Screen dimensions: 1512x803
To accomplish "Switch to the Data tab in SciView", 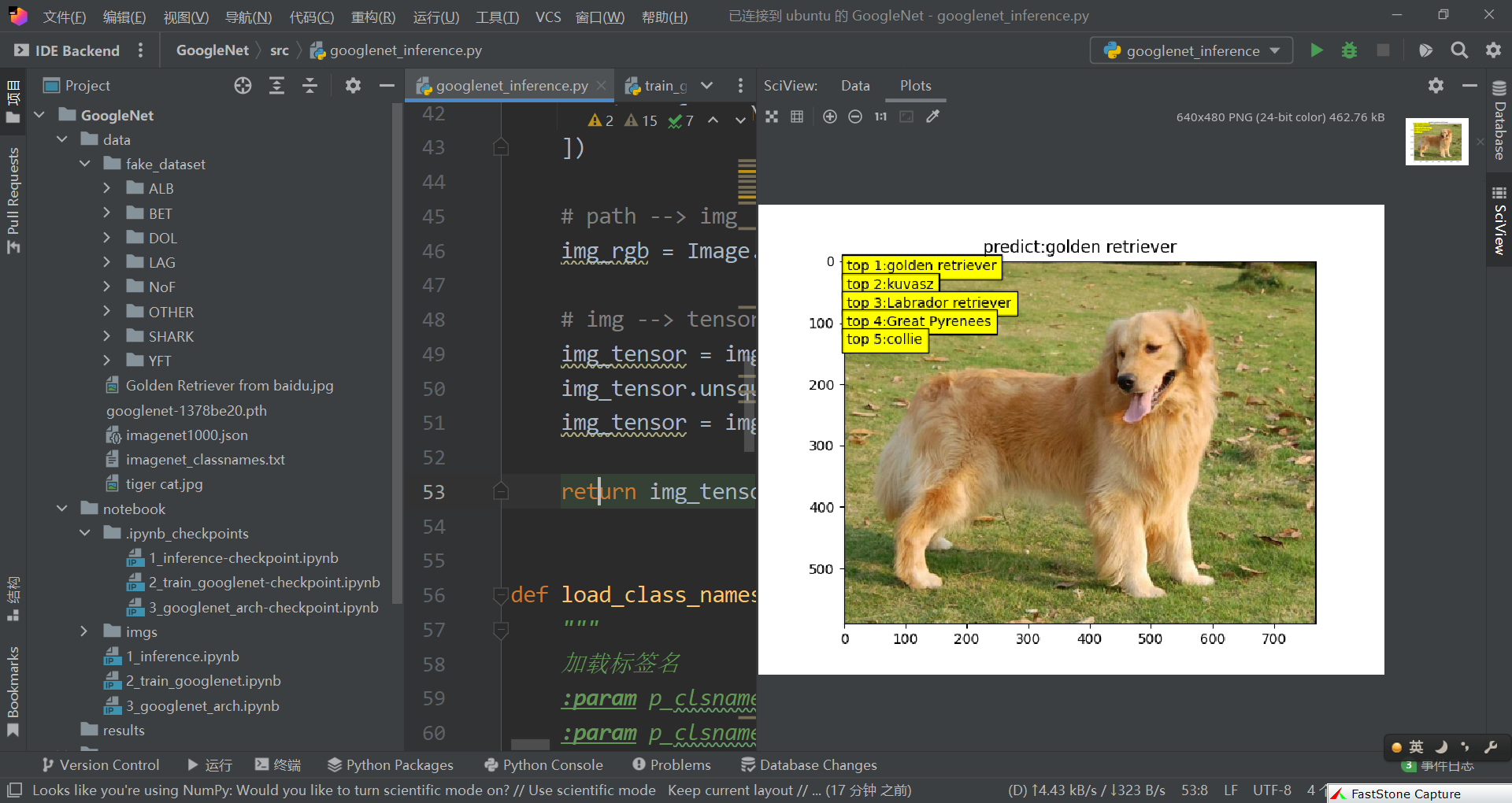I will [855, 85].
